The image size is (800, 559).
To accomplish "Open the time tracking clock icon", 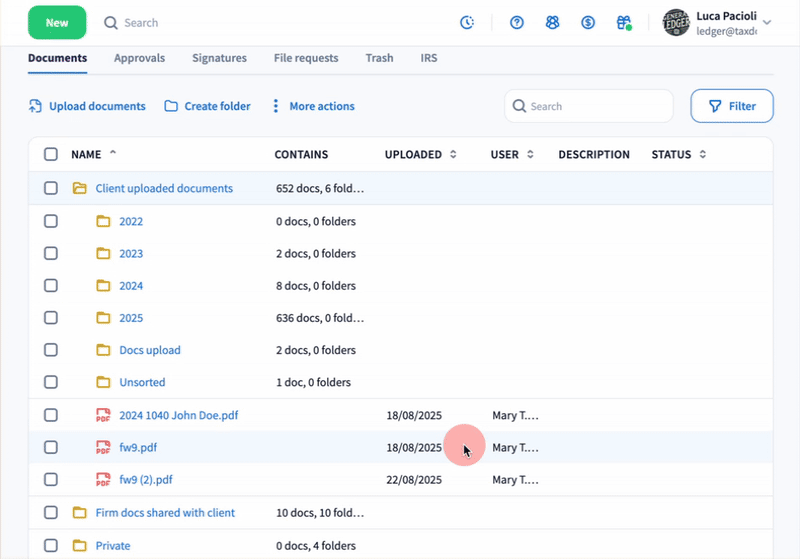I will (x=466, y=22).
